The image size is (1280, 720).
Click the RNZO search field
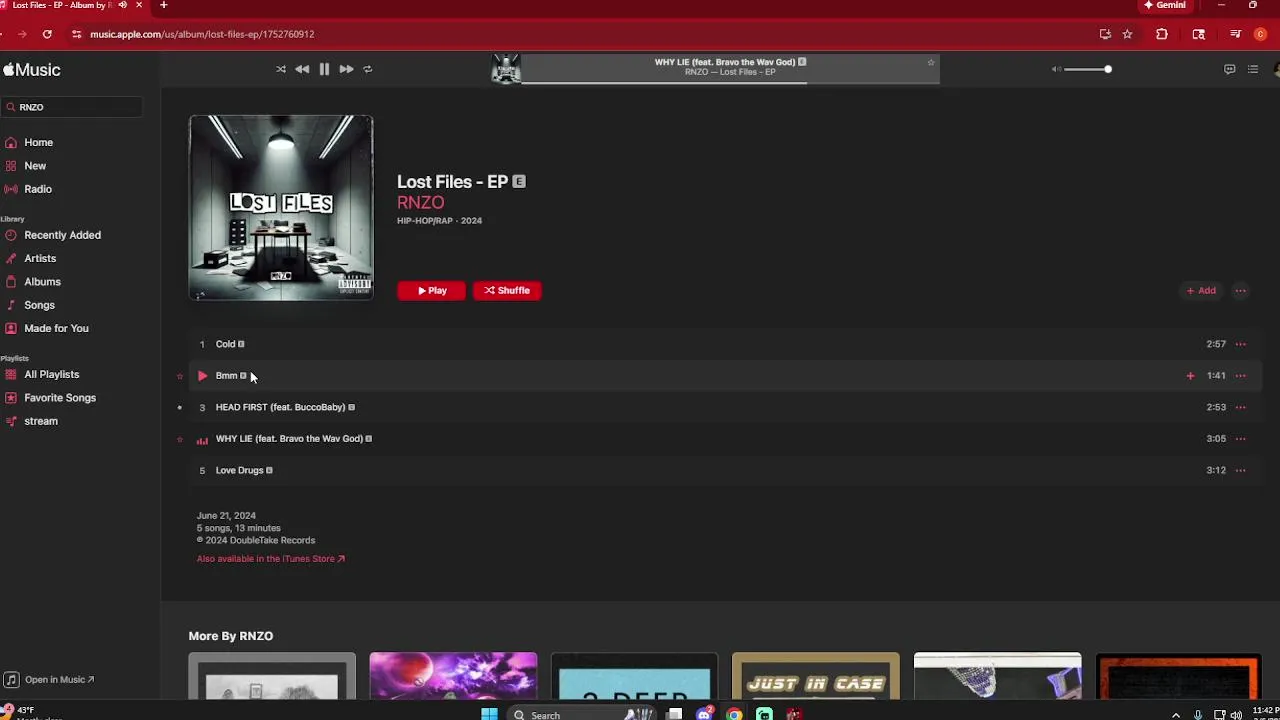pos(72,107)
